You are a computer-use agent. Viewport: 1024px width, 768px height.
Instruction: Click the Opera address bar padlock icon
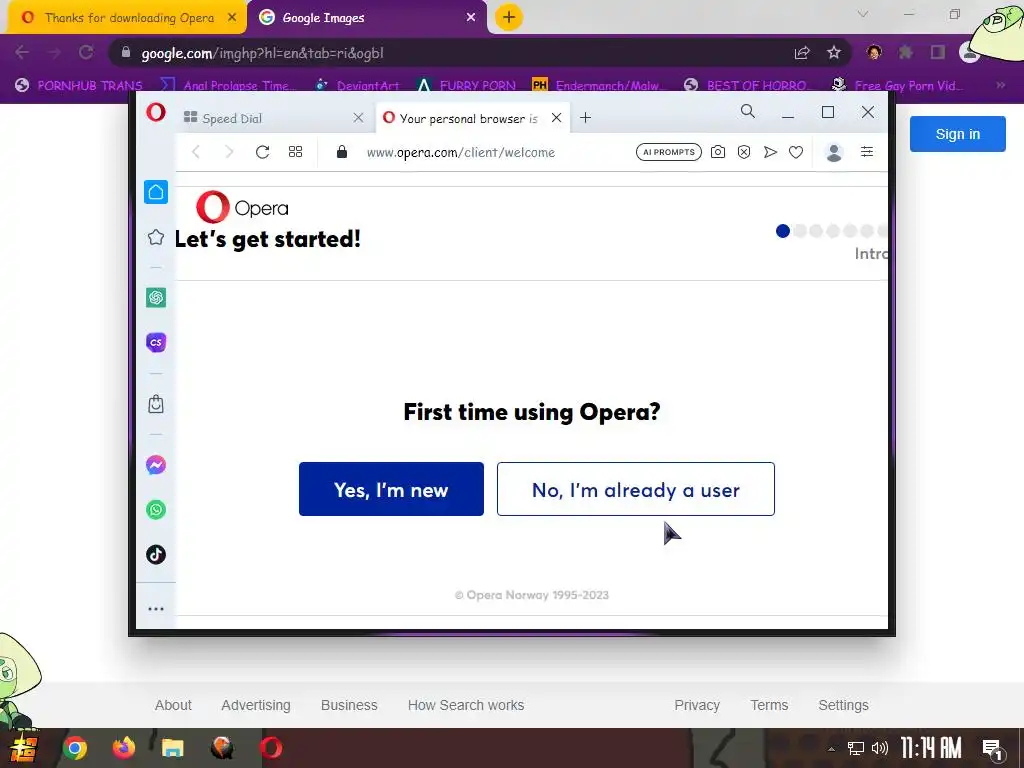(x=342, y=152)
